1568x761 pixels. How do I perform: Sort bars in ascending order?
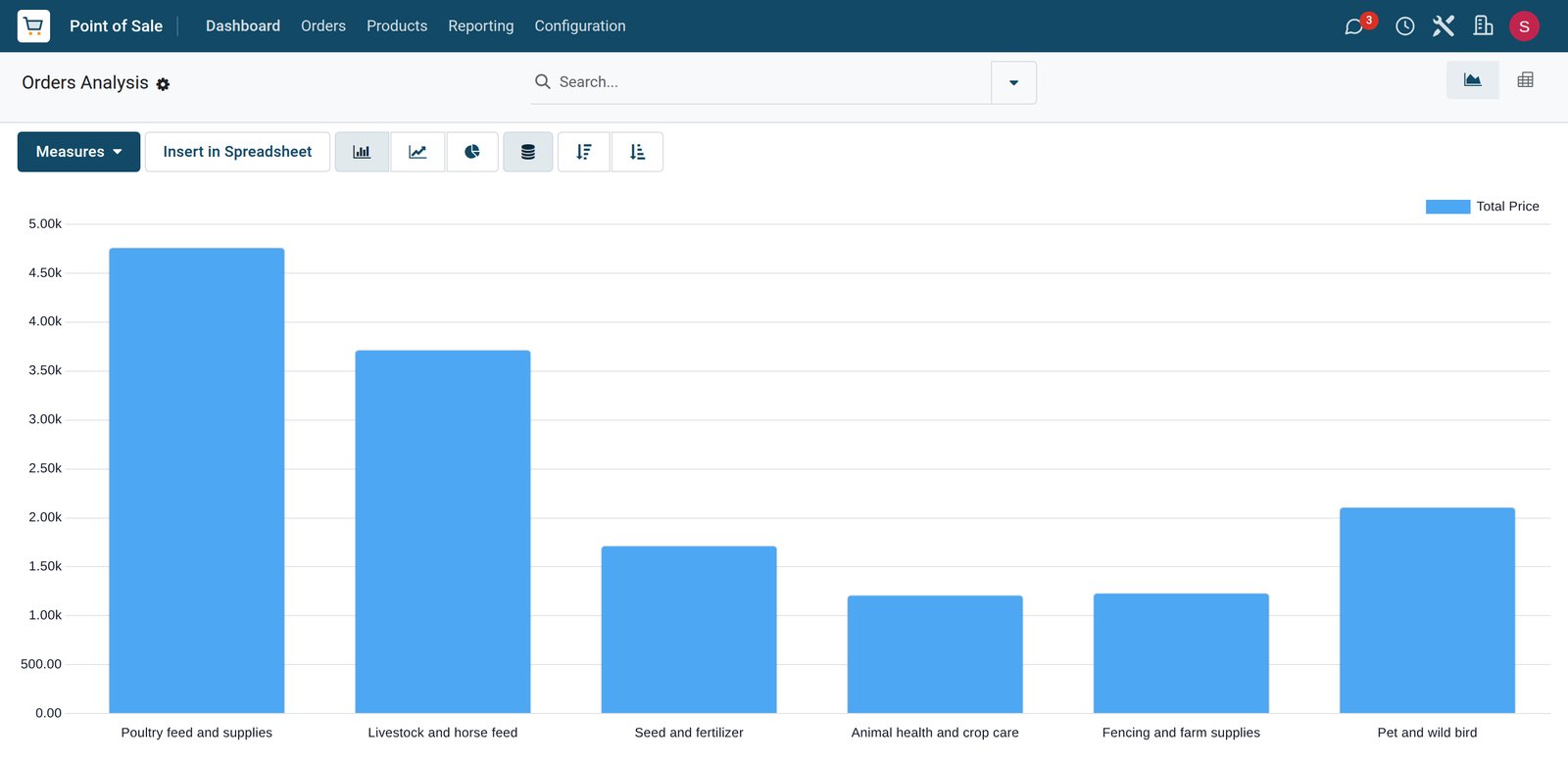click(x=637, y=152)
